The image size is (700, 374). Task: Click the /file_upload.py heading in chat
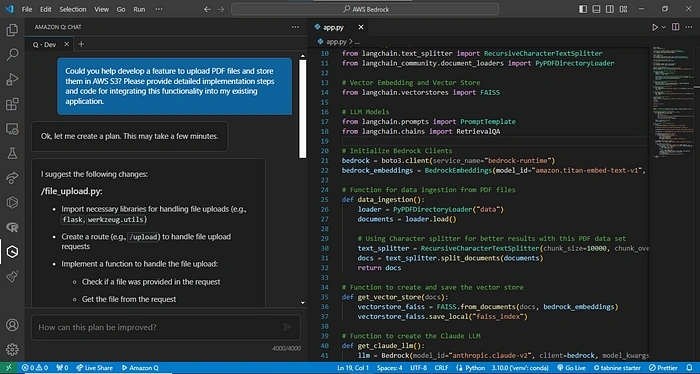click(x=71, y=191)
